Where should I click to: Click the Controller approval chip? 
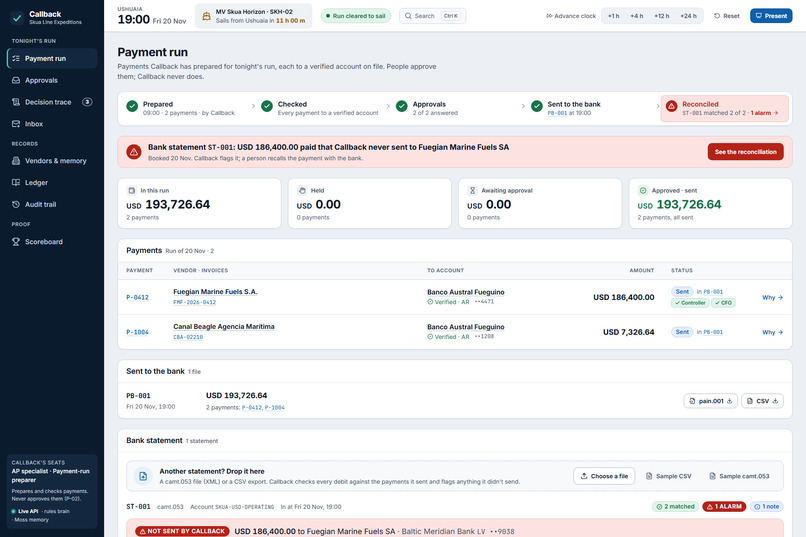tap(690, 303)
